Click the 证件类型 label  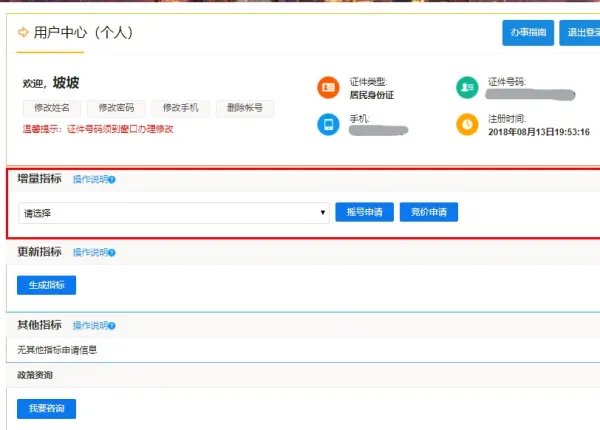(368, 82)
